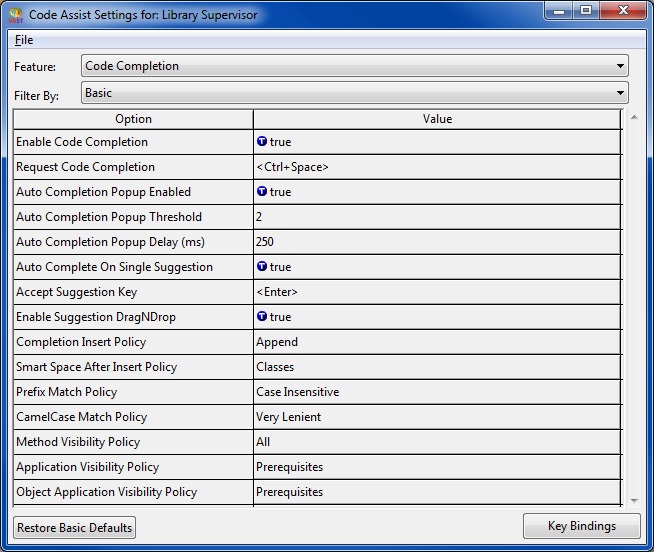Viewport: 654px width, 552px height.
Task: Click the Value column header
Action: pos(437,119)
